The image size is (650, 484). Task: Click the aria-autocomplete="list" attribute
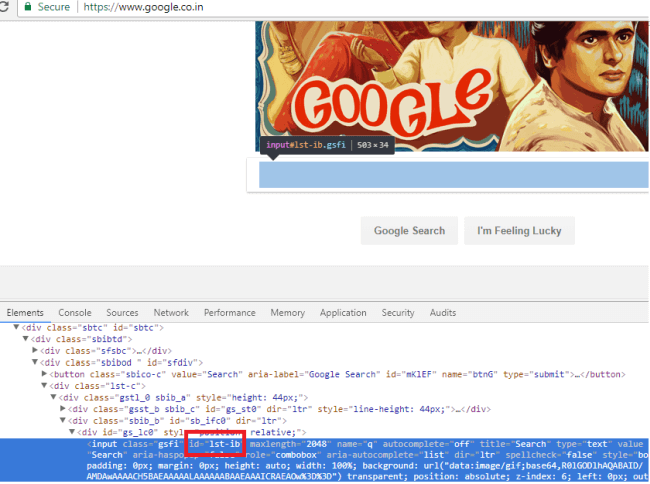click(386, 455)
